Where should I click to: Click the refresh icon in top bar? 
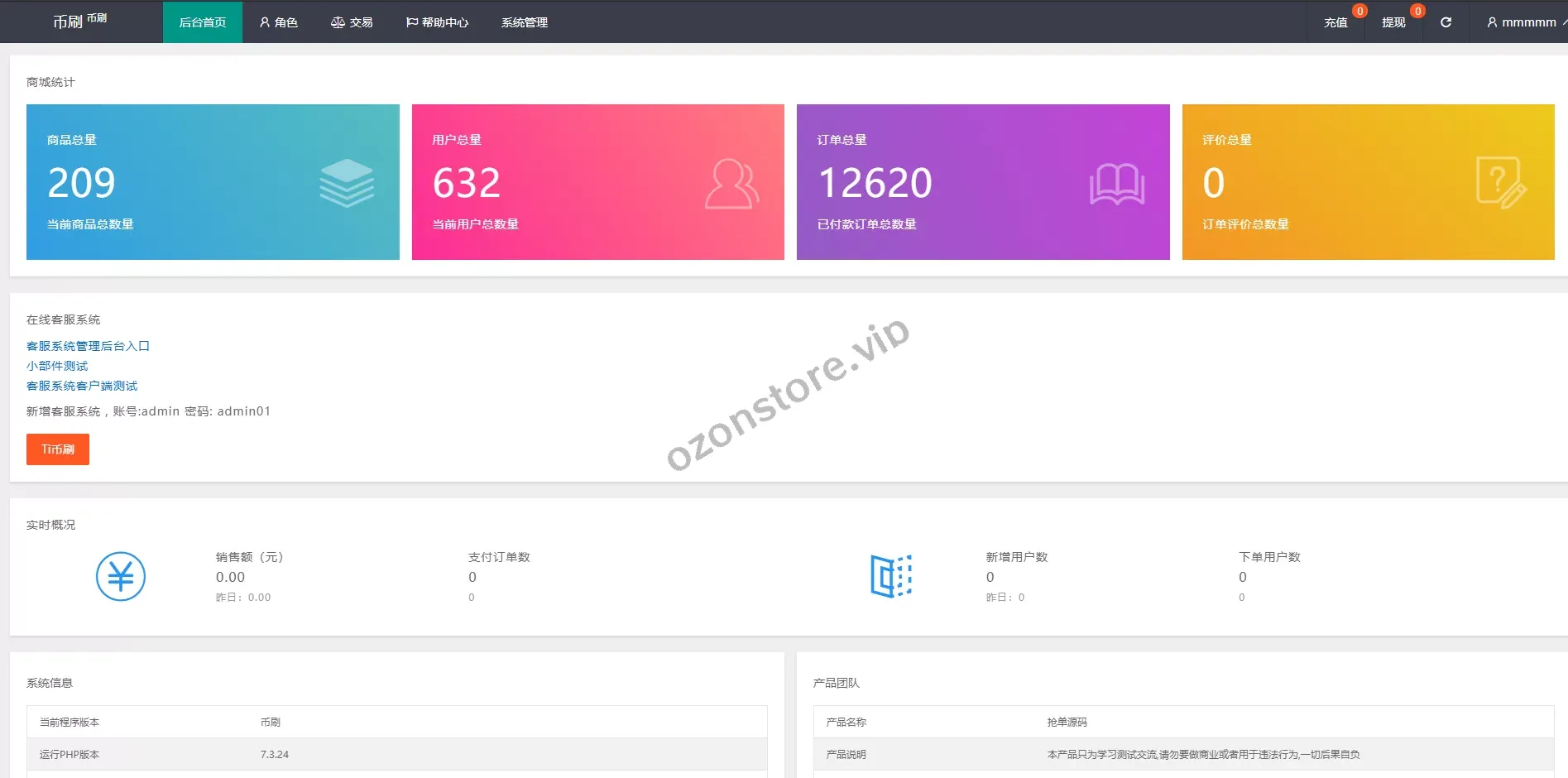pyautogui.click(x=1446, y=22)
